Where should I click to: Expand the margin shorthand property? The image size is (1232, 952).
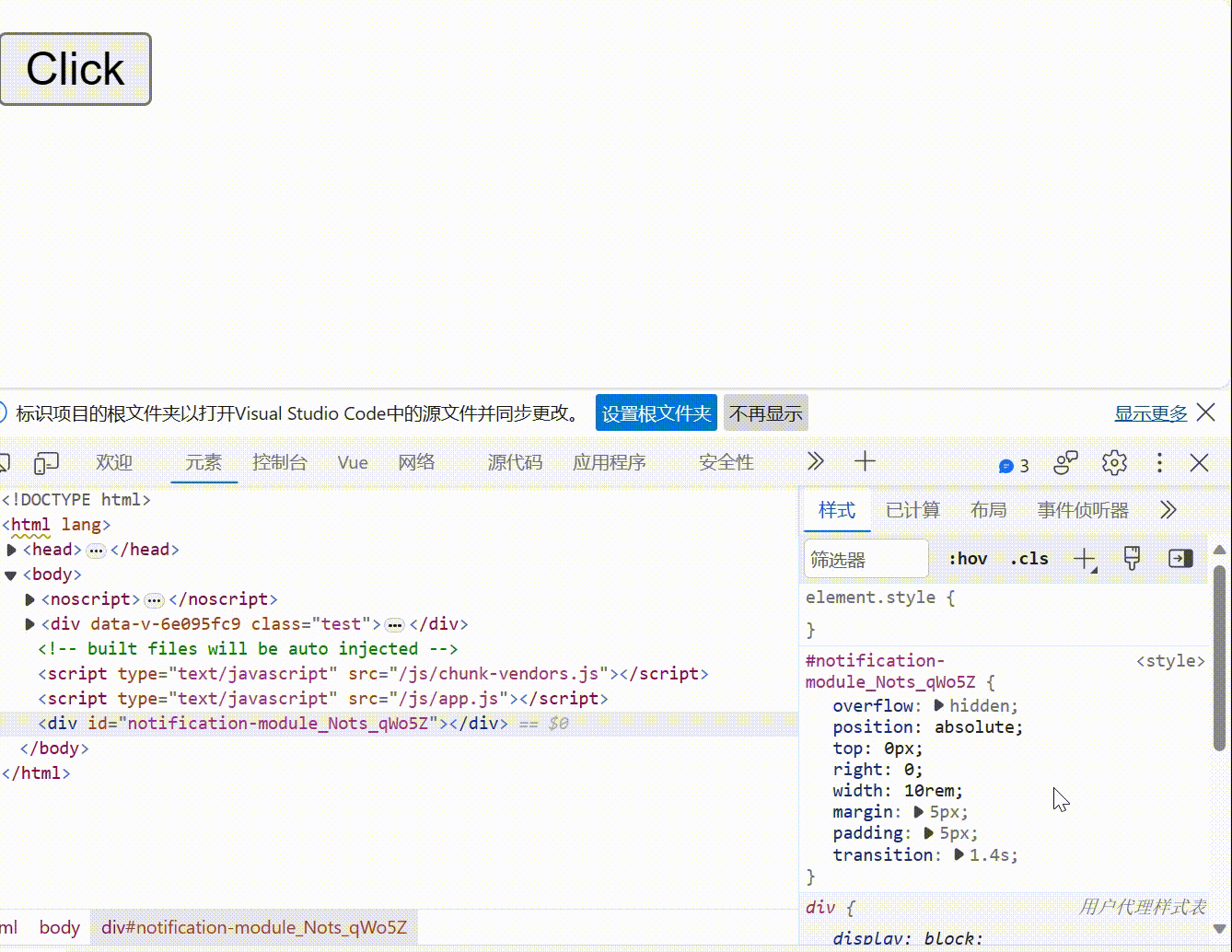919,812
